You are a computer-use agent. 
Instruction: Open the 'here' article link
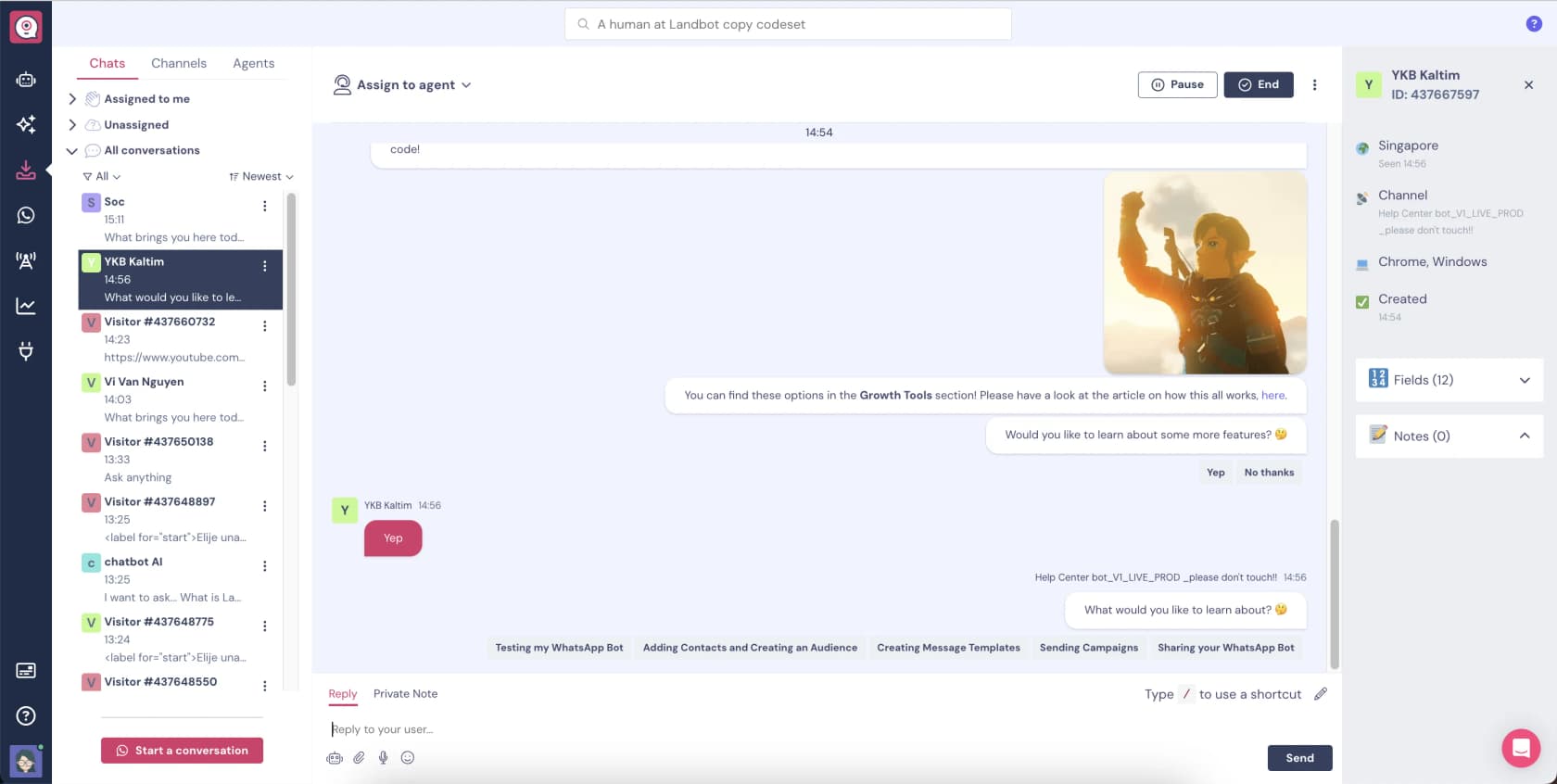click(1273, 396)
